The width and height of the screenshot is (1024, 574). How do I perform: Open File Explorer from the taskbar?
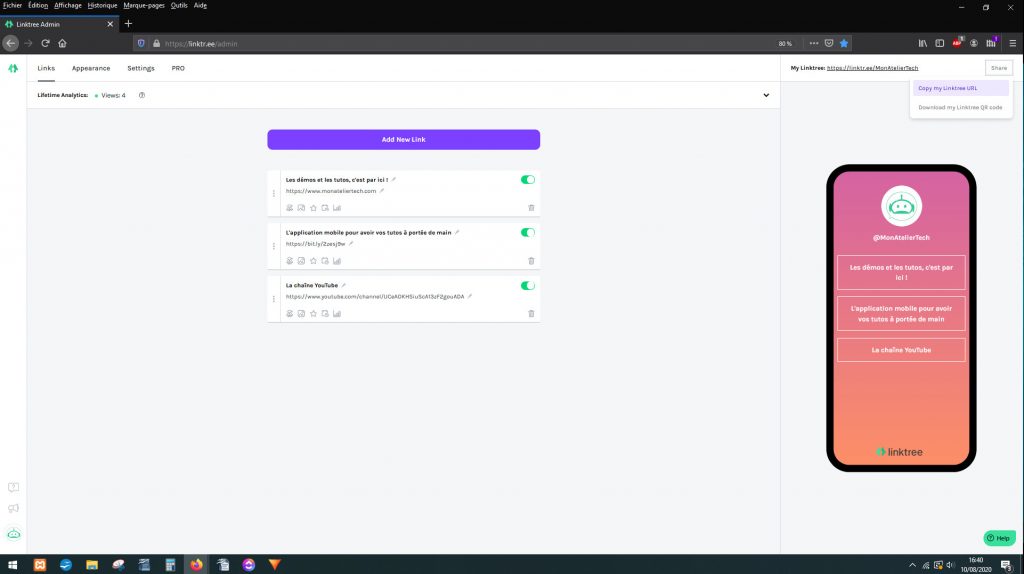(92, 565)
